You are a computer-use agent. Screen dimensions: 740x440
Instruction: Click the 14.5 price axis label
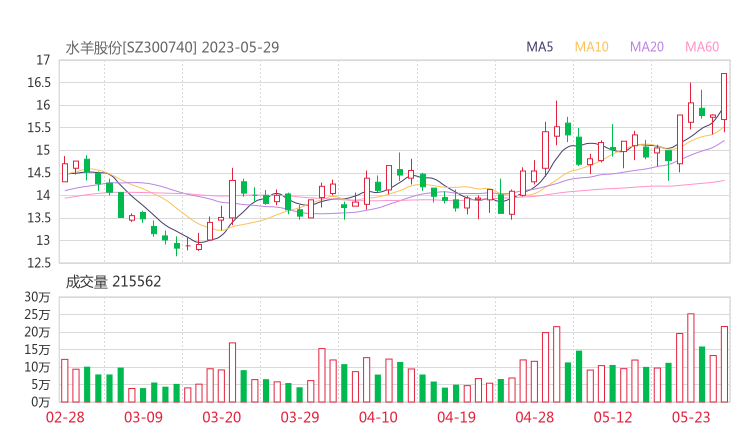pos(39,173)
